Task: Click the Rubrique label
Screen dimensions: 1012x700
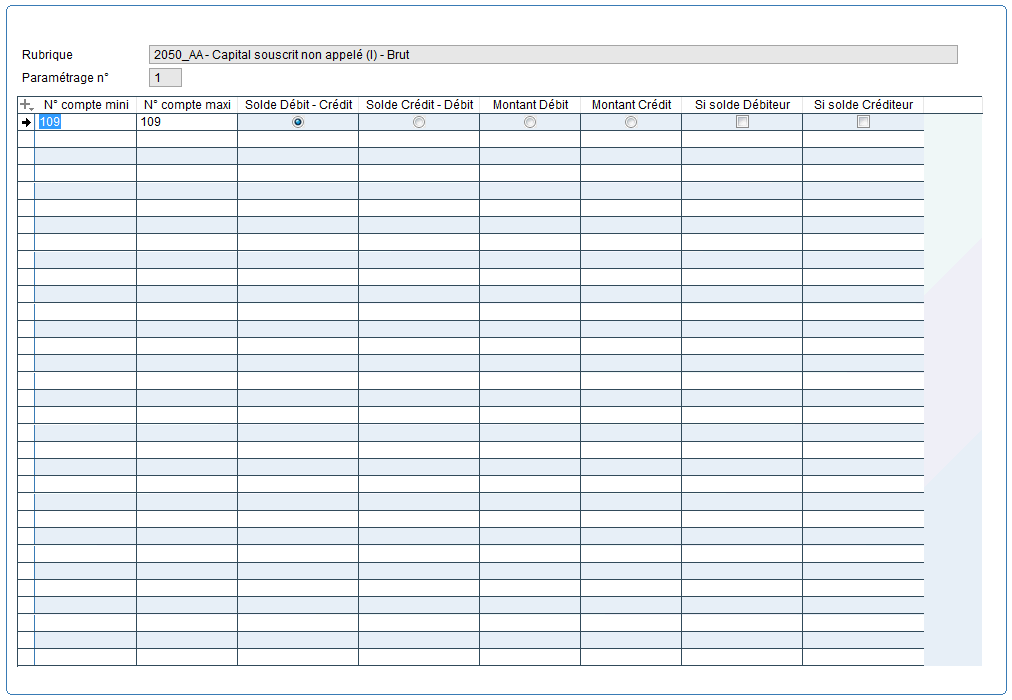Action: click(x=47, y=55)
